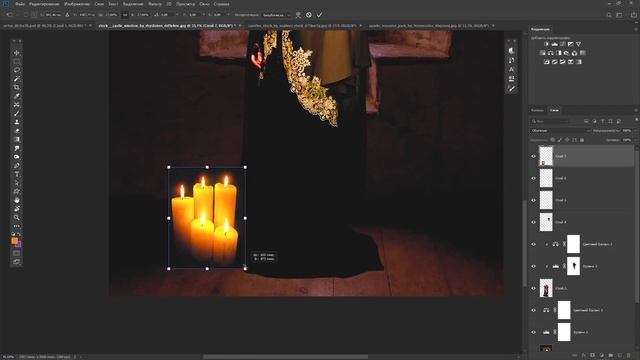Add a Vibrance adjustment
The width and height of the screenshot is (640, 360).
point(578,44)
